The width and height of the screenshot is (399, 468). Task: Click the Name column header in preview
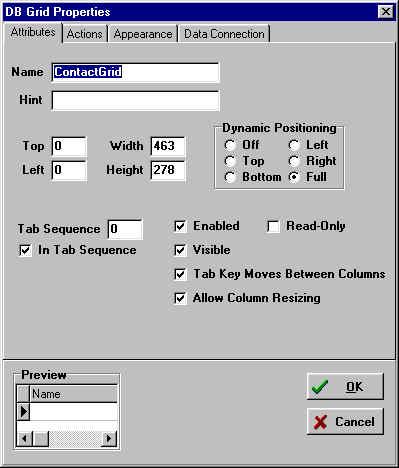(x=73, y=394)
